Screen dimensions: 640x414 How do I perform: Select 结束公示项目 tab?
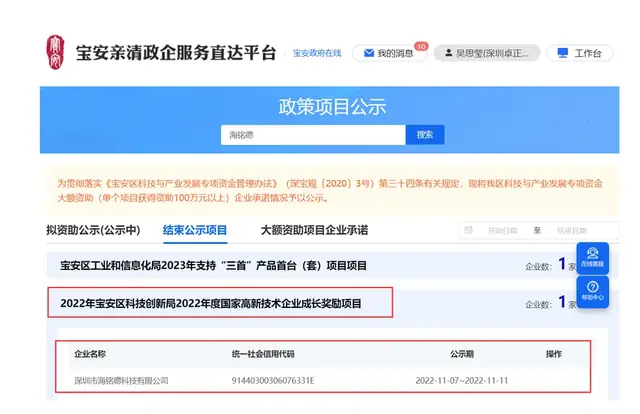(x=195, y=230)
